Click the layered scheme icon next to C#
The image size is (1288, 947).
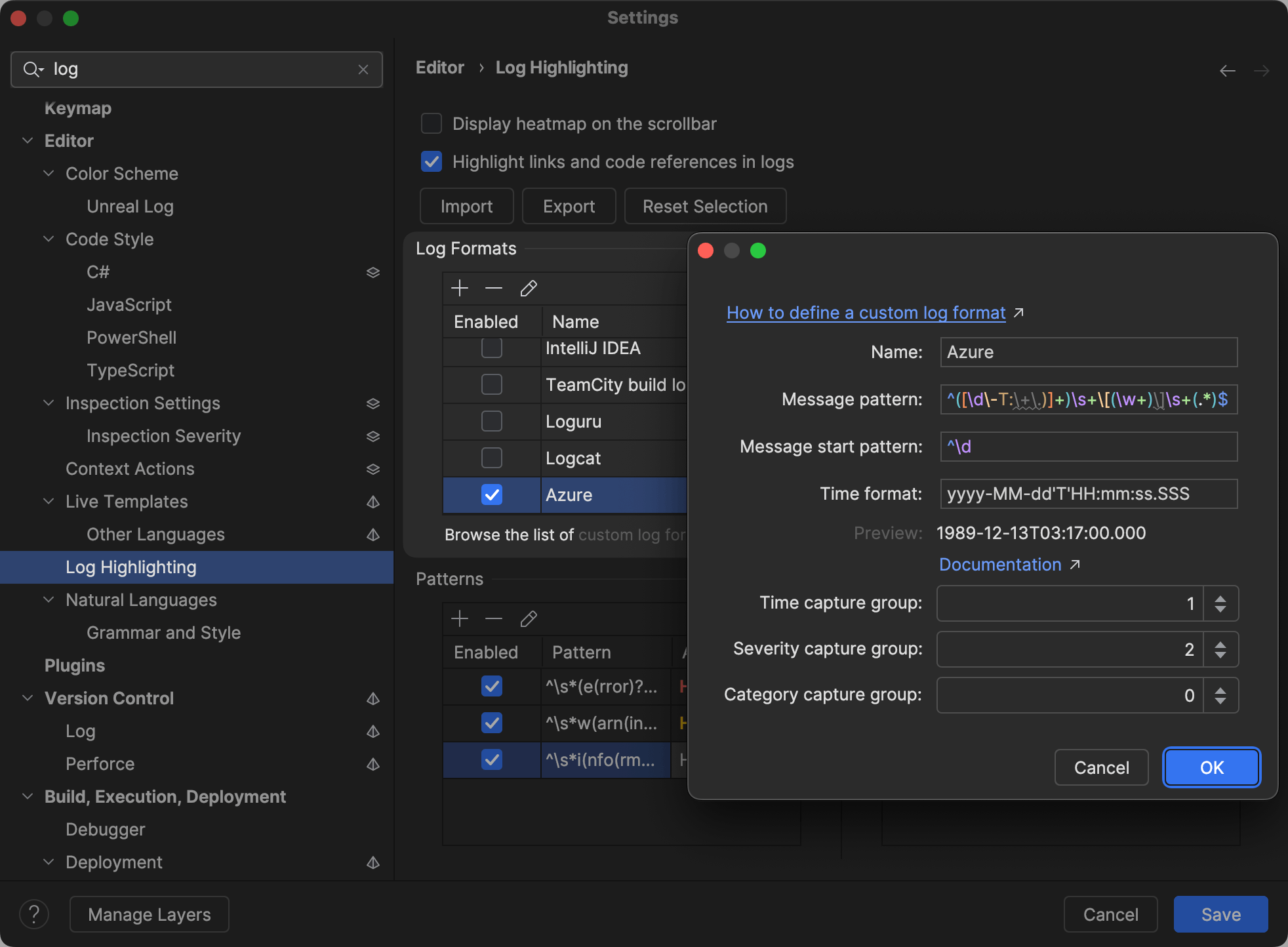373,272
